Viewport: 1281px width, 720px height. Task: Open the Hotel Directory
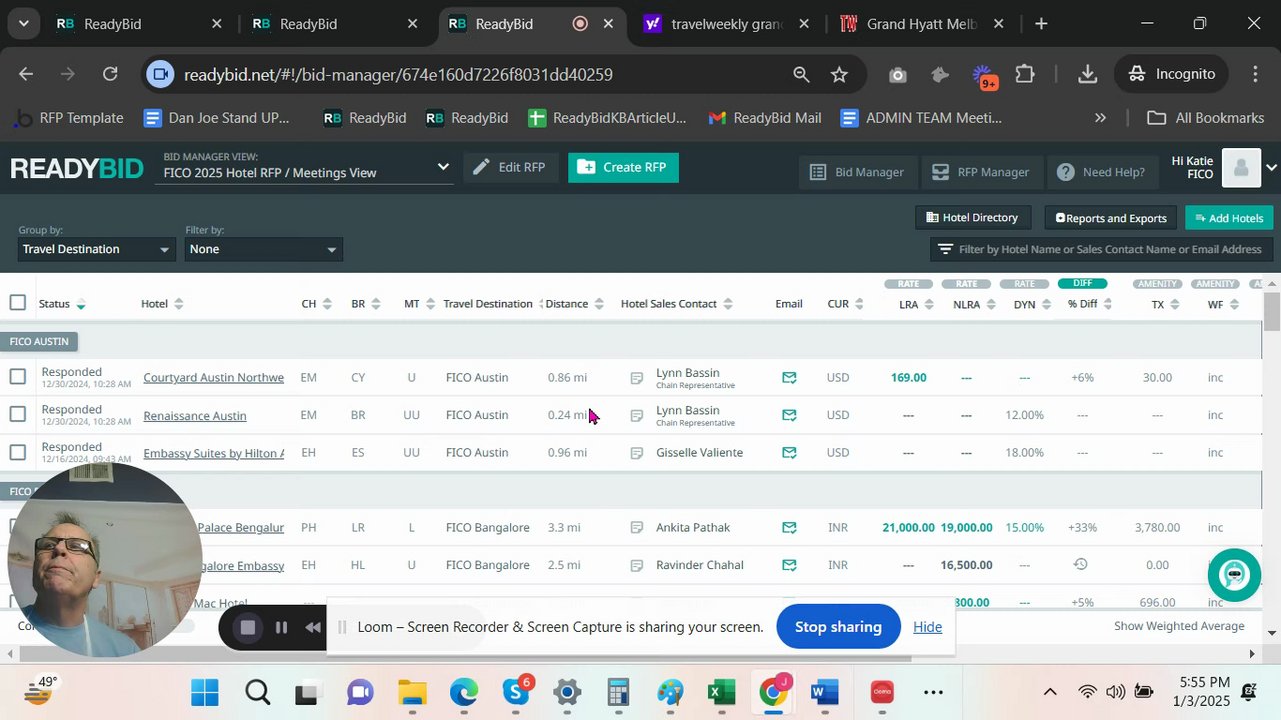coord(973,218)
